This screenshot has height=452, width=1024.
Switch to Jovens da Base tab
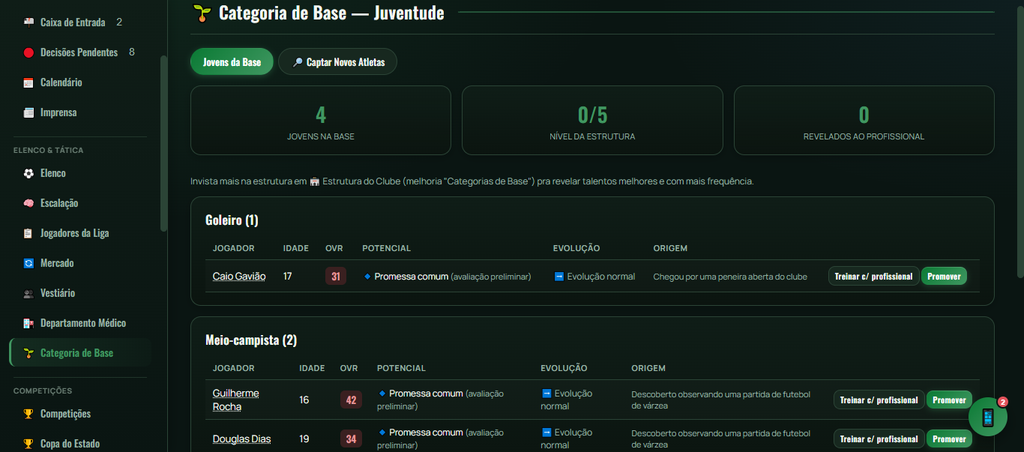(x=232, y=62)
